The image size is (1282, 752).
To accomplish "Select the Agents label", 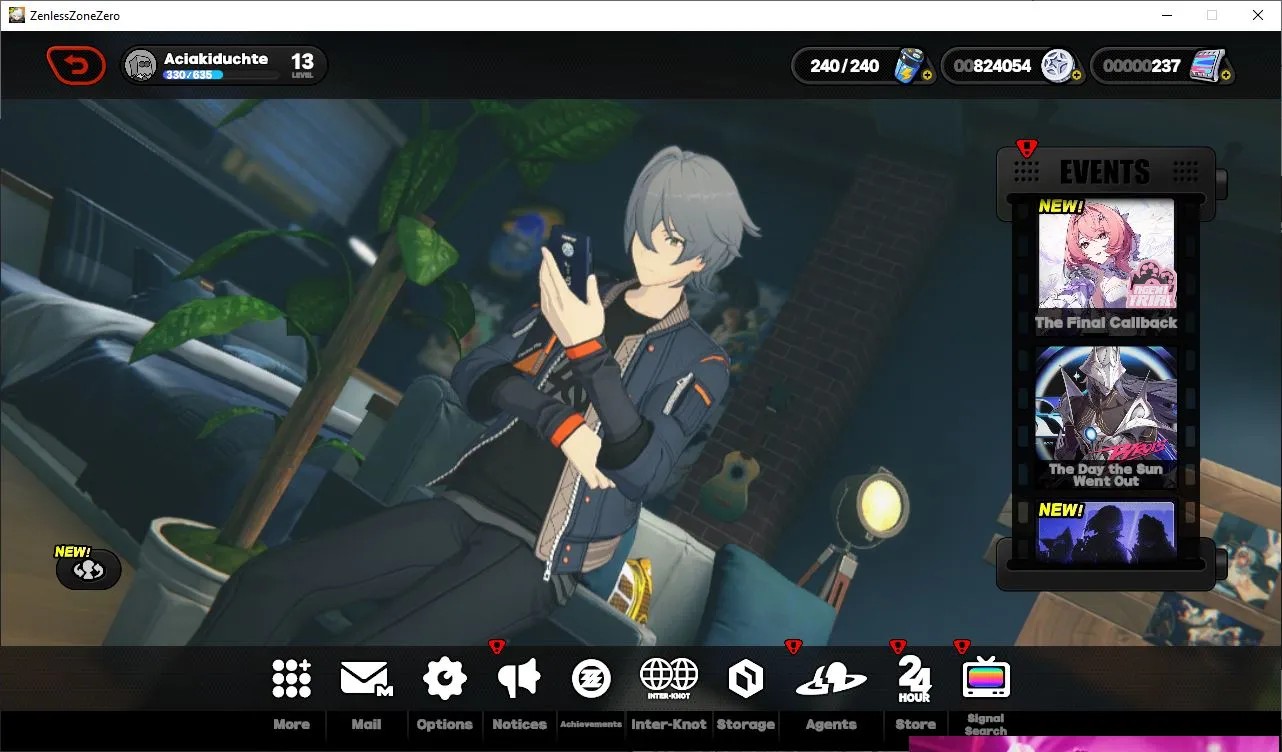I will [831, 724].
